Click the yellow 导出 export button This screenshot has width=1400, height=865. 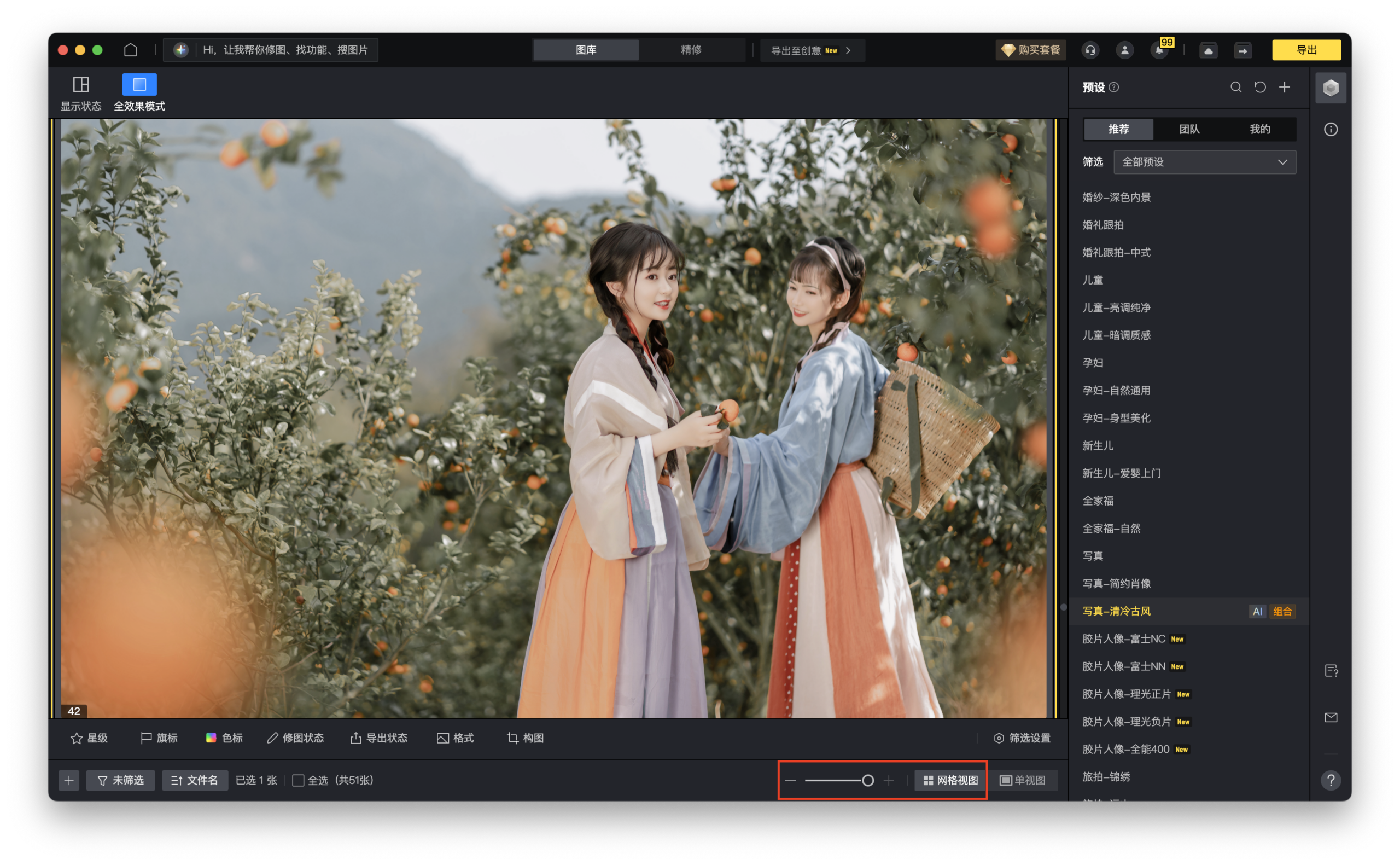click(1306, 50)
